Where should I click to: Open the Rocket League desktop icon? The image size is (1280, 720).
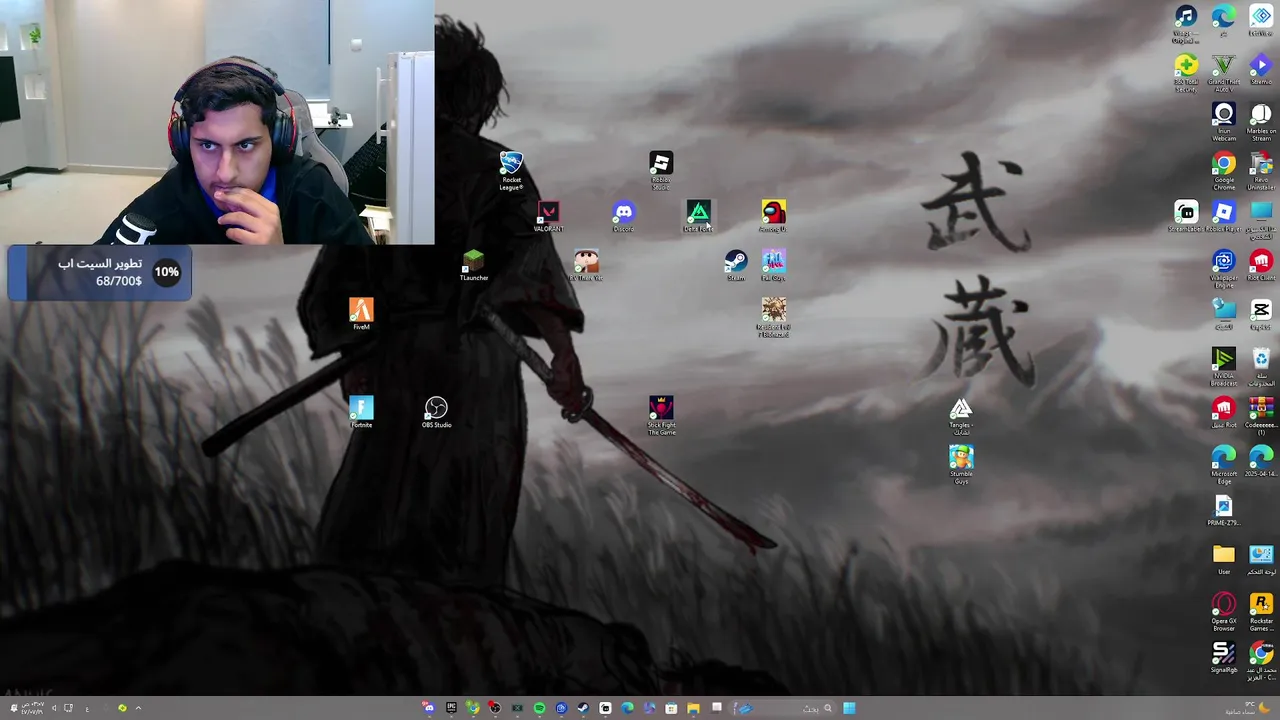tap(511, 171)
